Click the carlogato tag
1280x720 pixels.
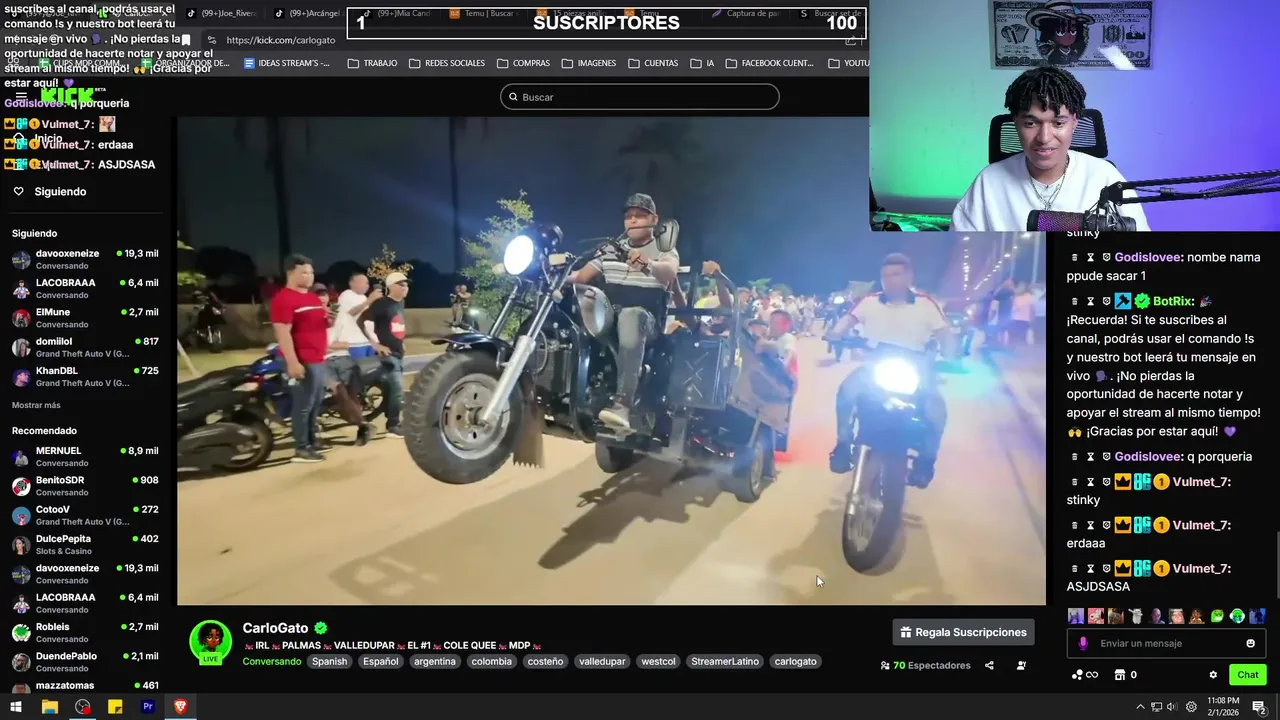tap(796, 661)
